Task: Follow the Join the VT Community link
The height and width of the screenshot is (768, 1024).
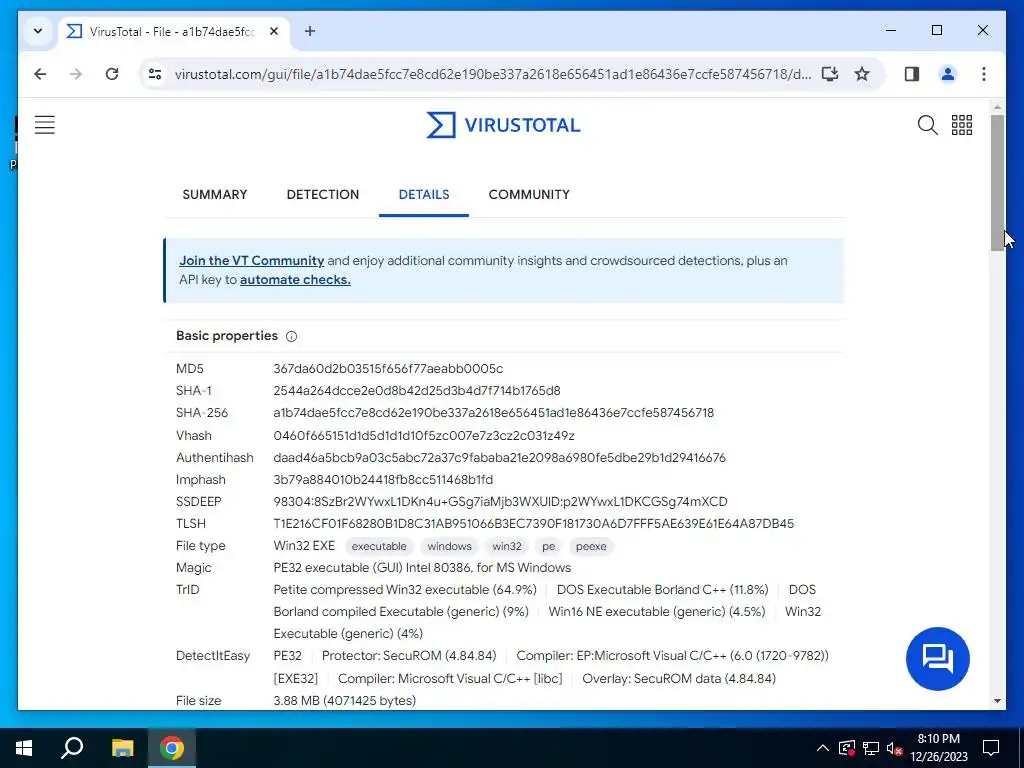Action: point(251,261)
